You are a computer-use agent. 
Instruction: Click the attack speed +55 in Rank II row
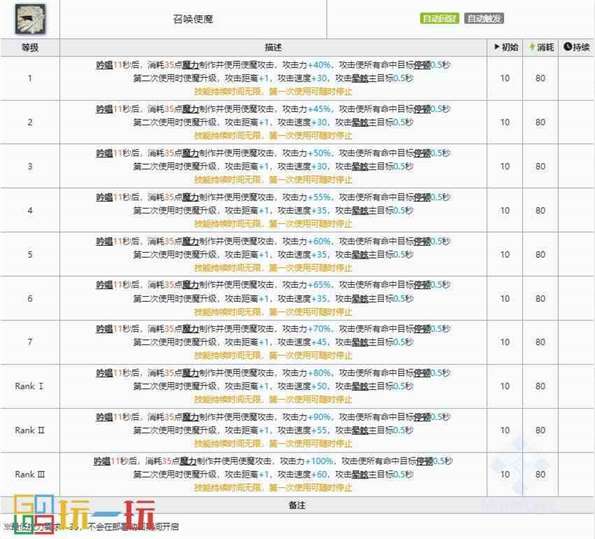(320, 430)
